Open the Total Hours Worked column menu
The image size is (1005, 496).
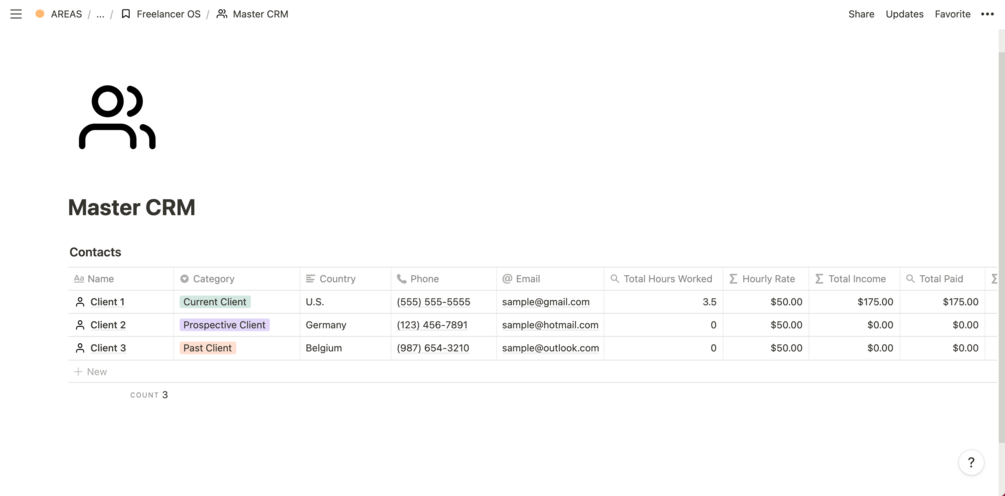click(x=667, y=279)
